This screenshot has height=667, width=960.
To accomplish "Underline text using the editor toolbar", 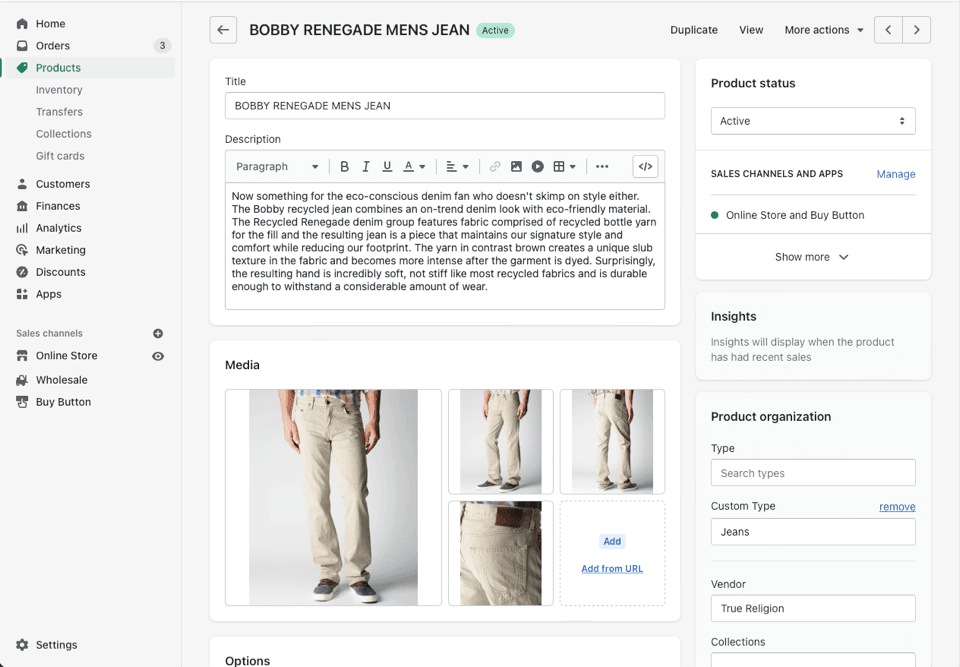I will click(x=387, y=166).
